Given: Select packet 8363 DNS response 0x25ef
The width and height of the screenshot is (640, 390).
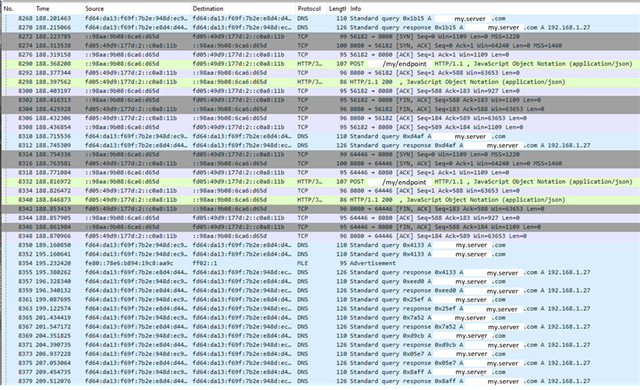Looking at the screenshot, I should tap(320, 308).
